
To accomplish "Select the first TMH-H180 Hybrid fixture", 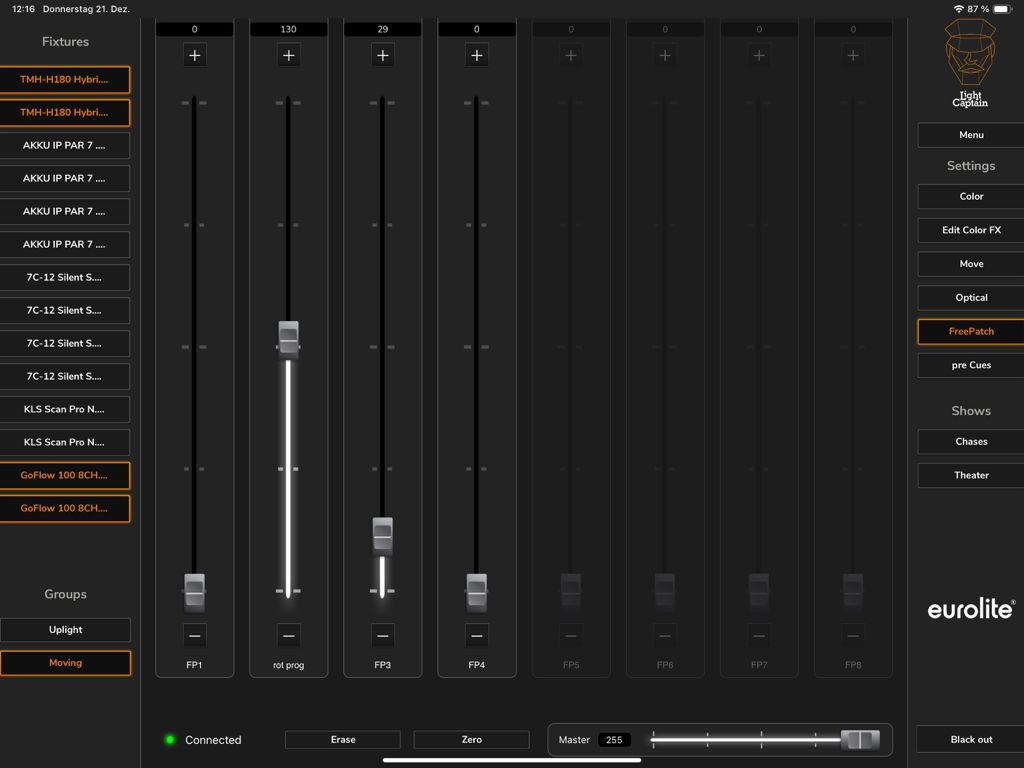I will 65,79.
